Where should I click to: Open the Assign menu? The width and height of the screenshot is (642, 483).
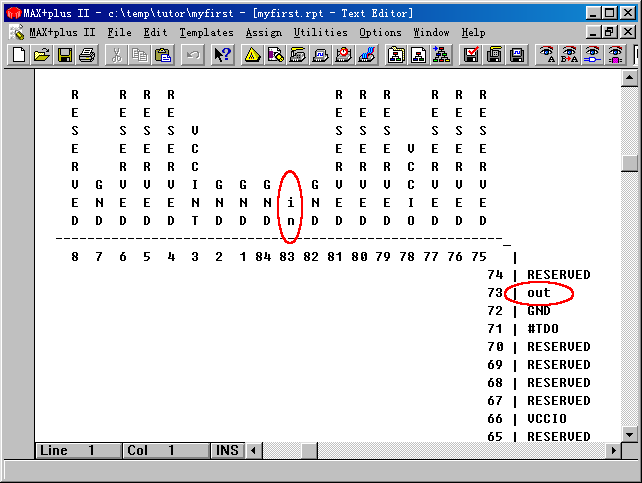[x=263, y=33]
